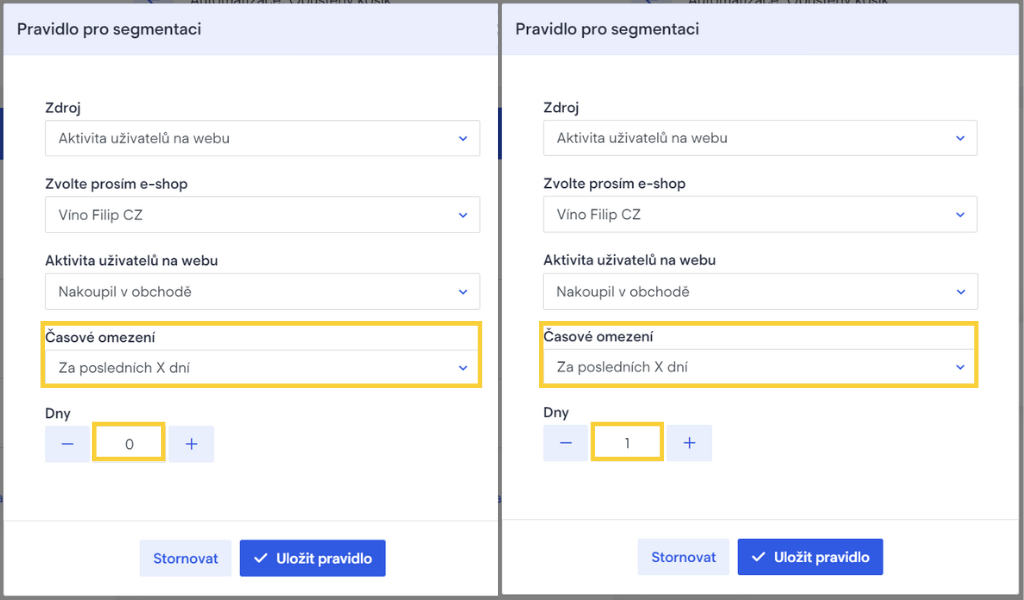The width and height of the screenshot is (1024, 600).
Task: Open right dialog's Aktivita uživatelů na webu dropdown
Action: (x=760, y=292)
